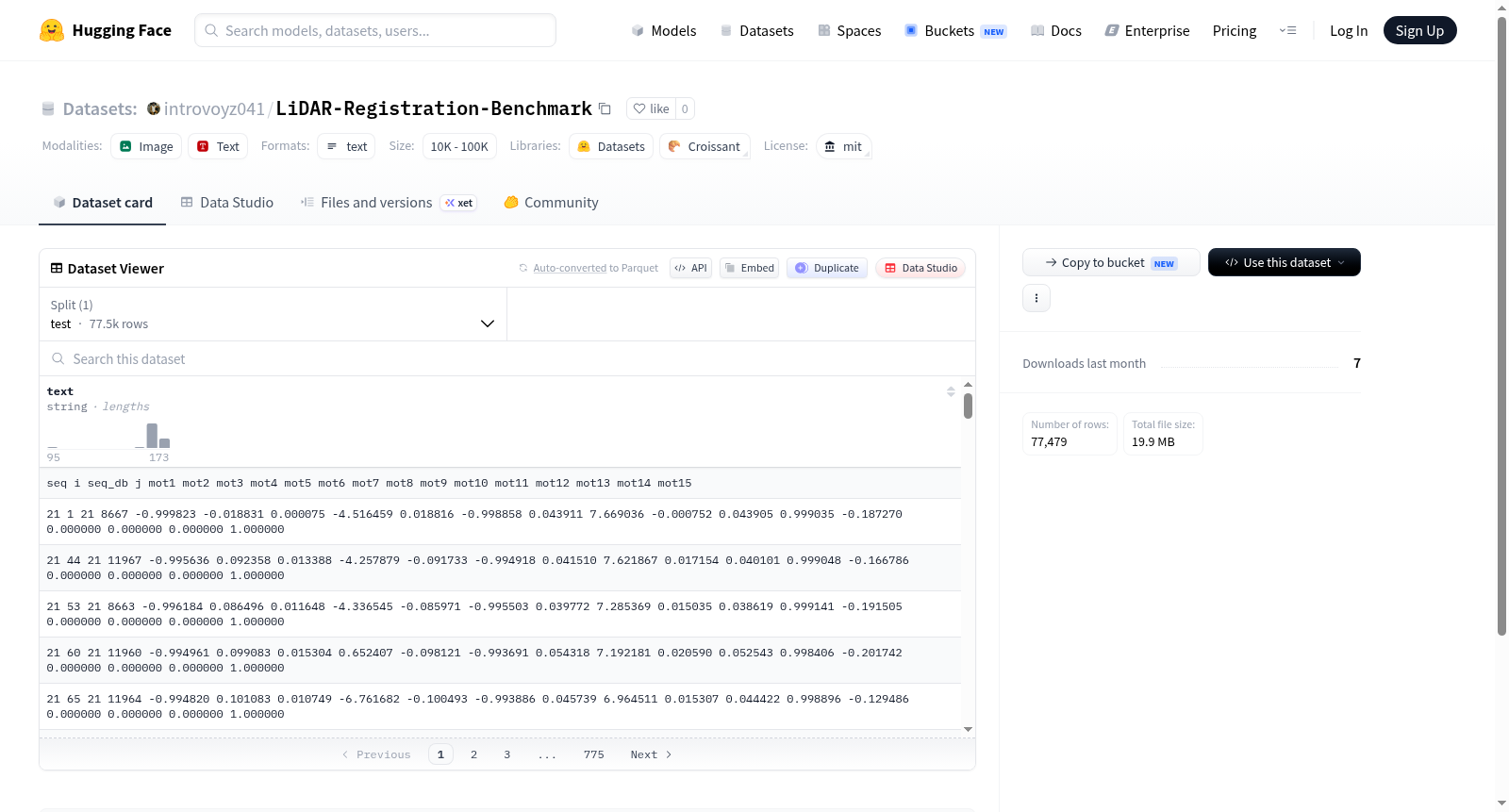This screenshot has width=1509, height=812.
Task: Open Data Studio from viewer header
Action: (920, 268)
